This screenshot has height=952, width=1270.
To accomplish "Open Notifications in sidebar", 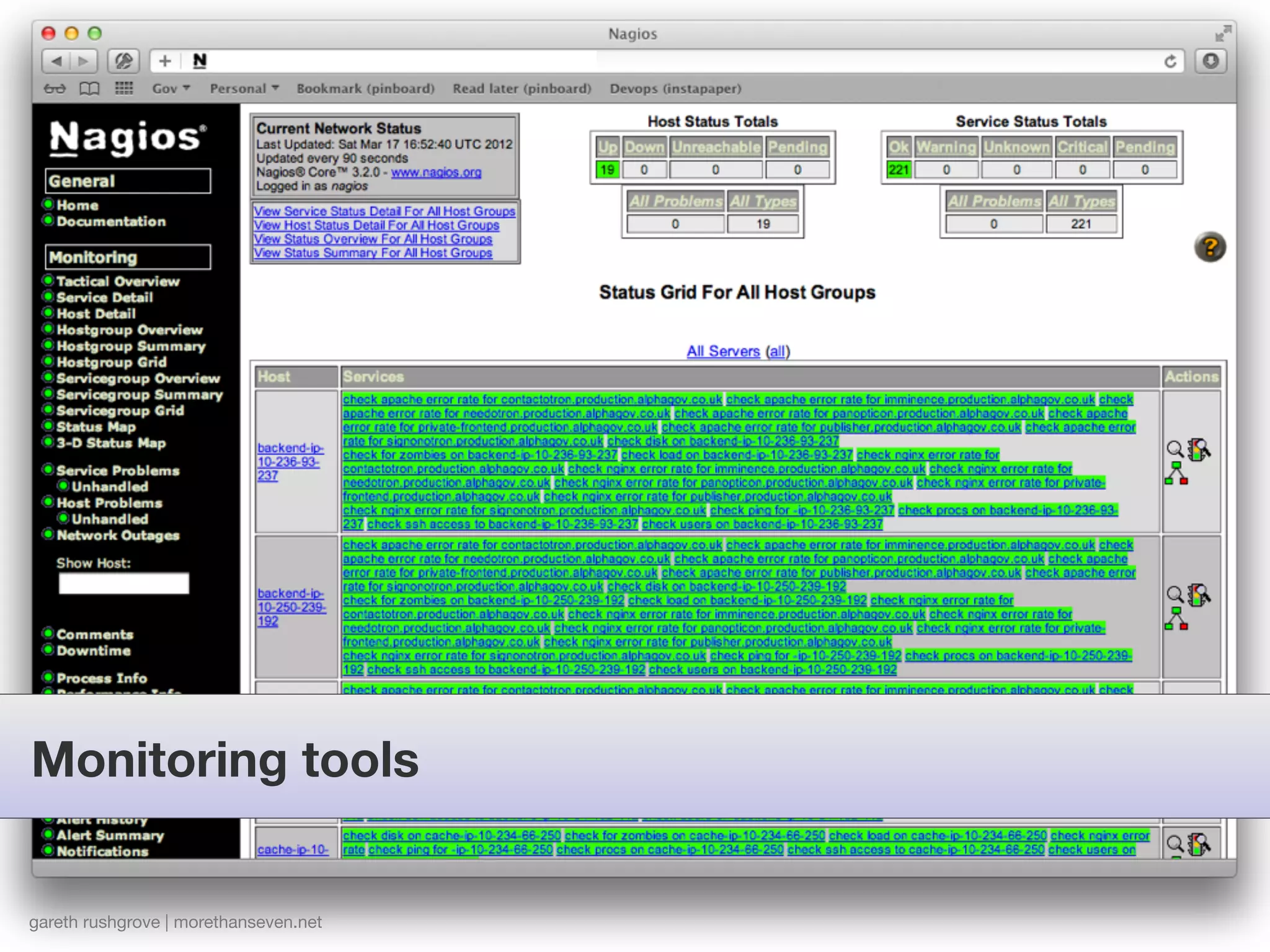I will (102, 851).
